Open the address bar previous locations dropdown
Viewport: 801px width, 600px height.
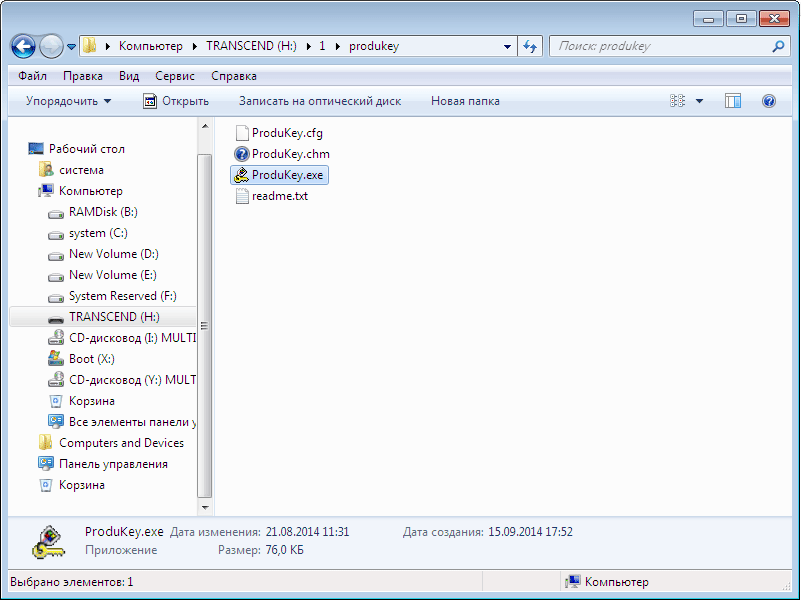point(507,46)
